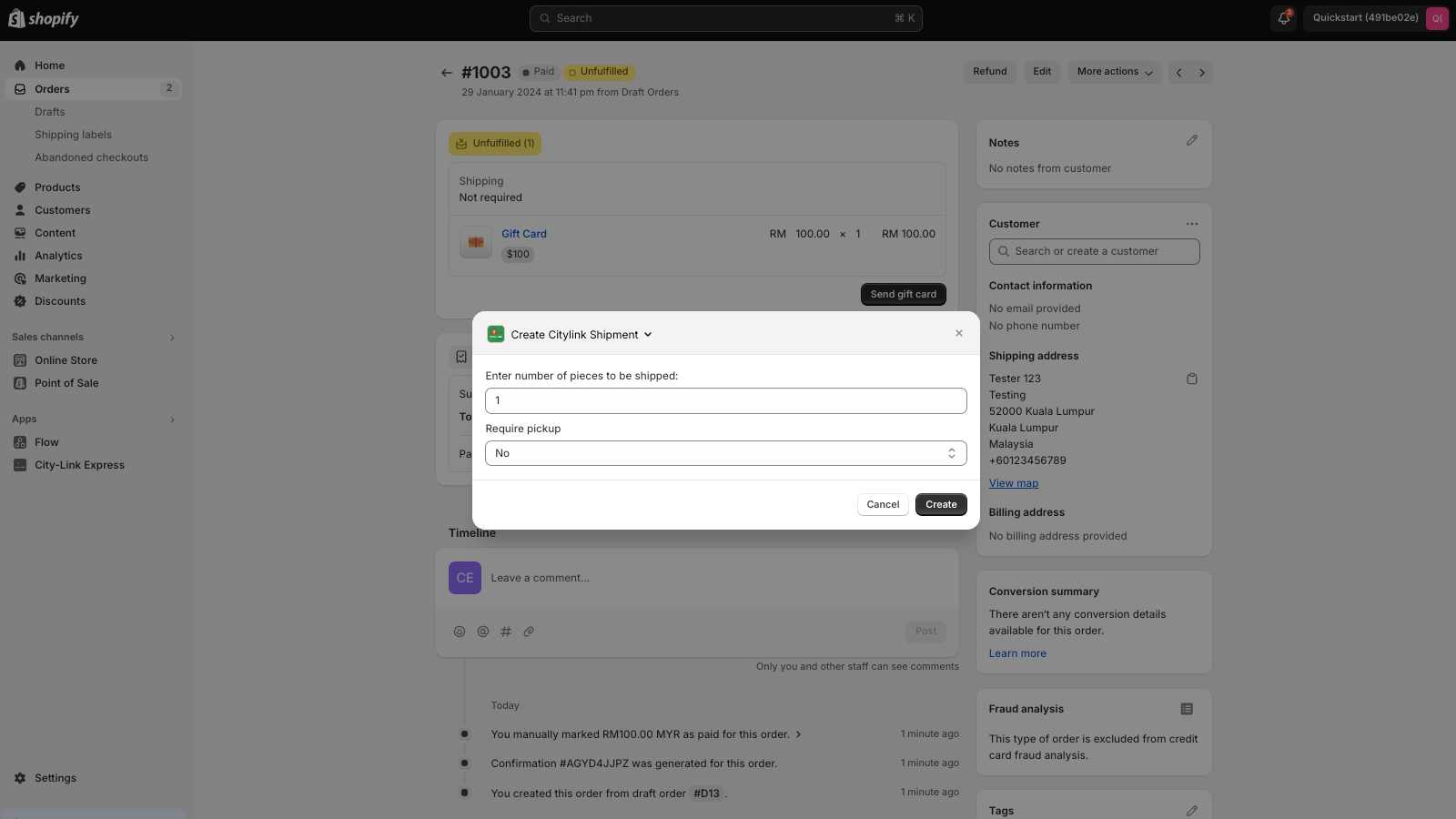This screenshot has width=1456, height=819.
Task: Go to the next order
Action: 1202,73
